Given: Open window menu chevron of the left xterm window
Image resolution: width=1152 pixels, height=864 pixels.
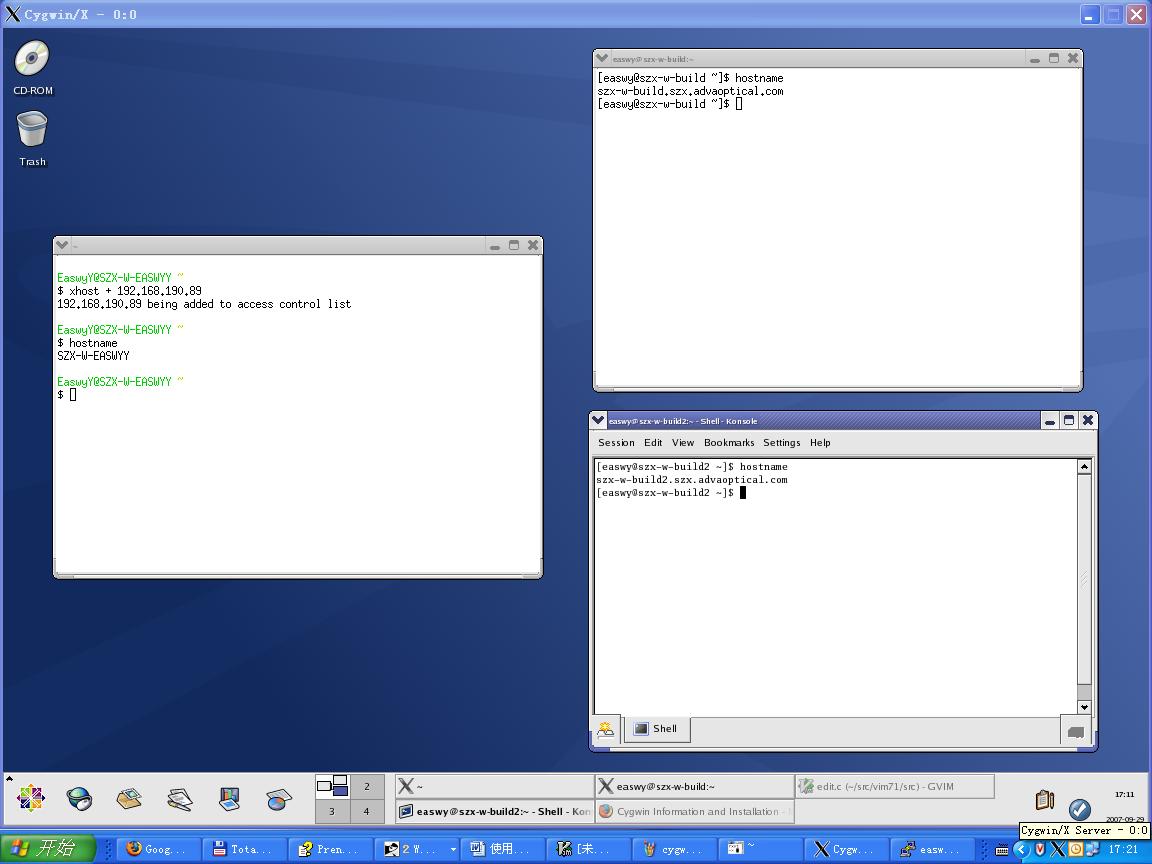Looking at the screenshot, I should (x=62, y=244).
